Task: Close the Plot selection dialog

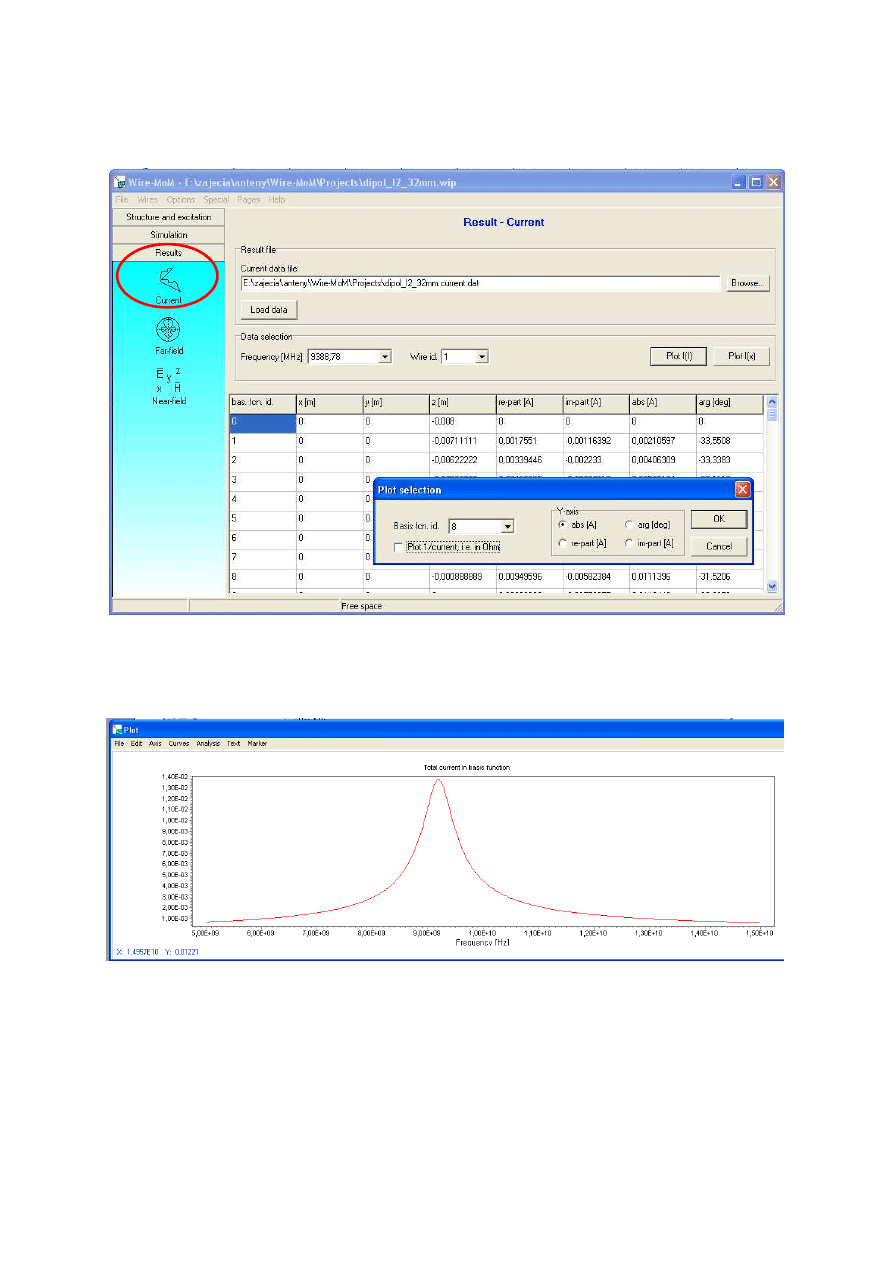Action: click(x=742, y=490)
